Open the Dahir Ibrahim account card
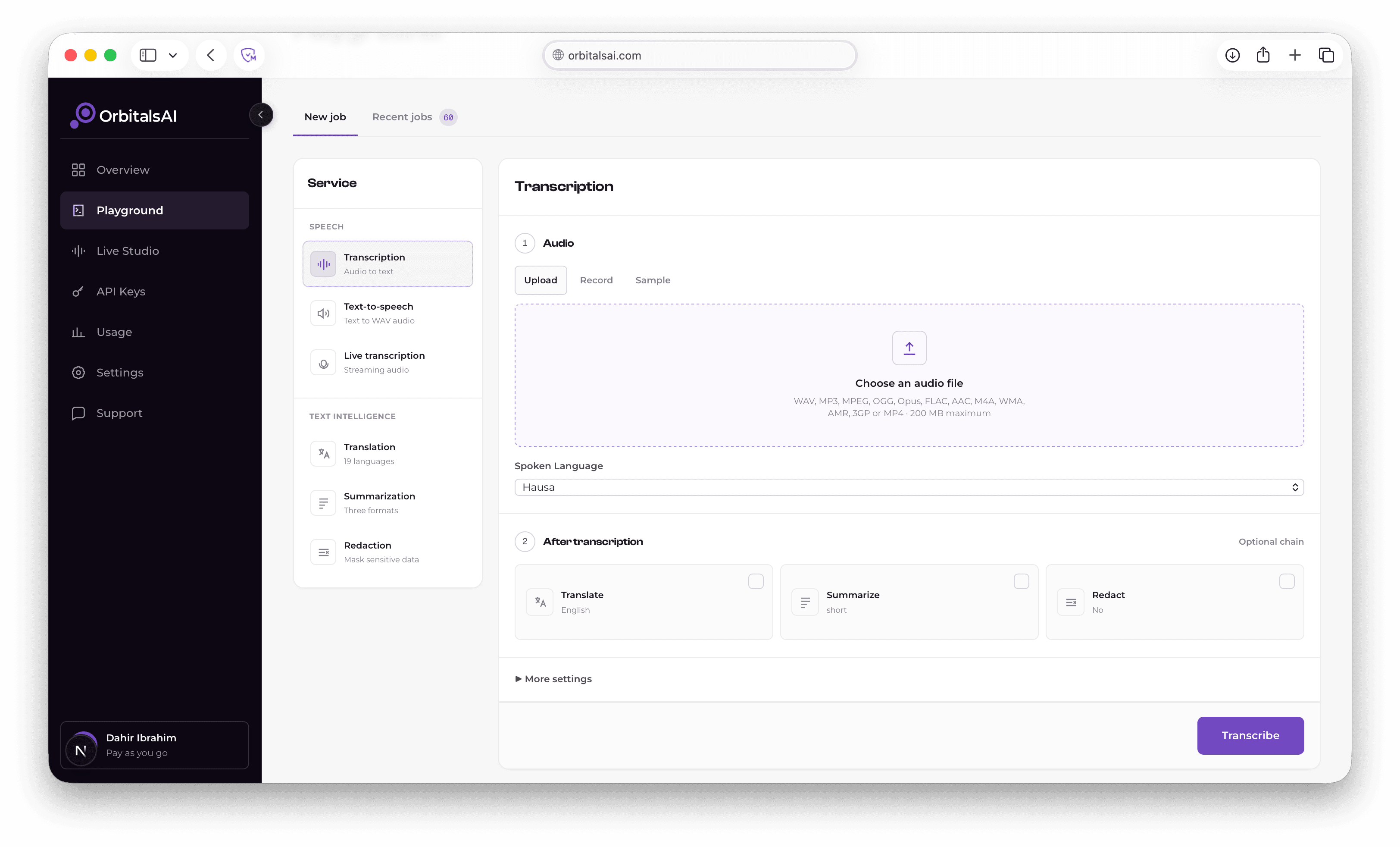 point(155,745)
